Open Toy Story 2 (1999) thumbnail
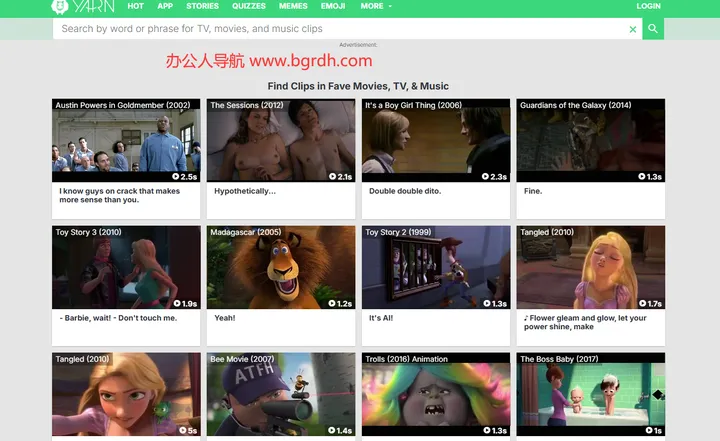The image size is (720, 441). (x=436, y=267)
